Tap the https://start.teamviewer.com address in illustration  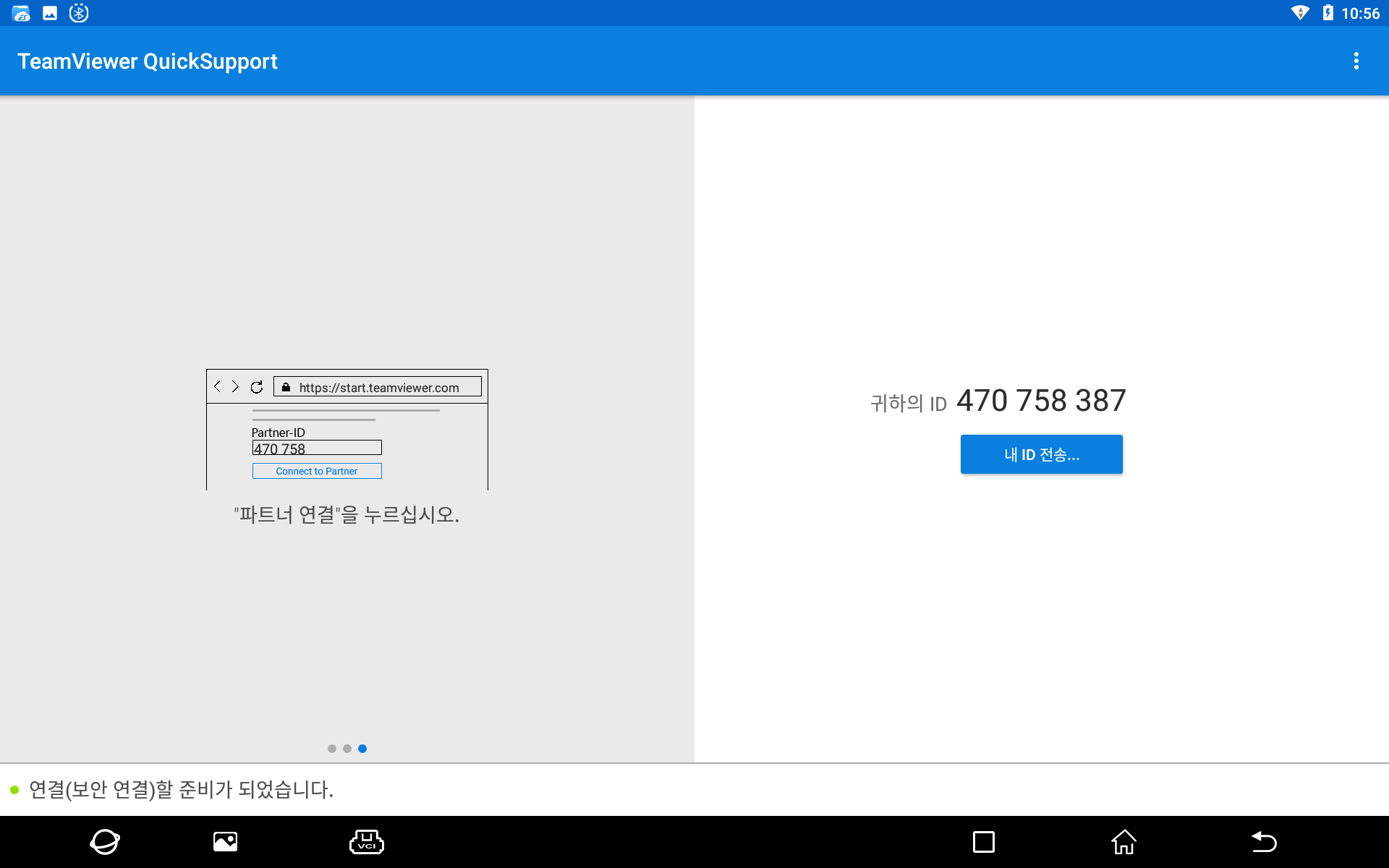[x=379, y=388]
